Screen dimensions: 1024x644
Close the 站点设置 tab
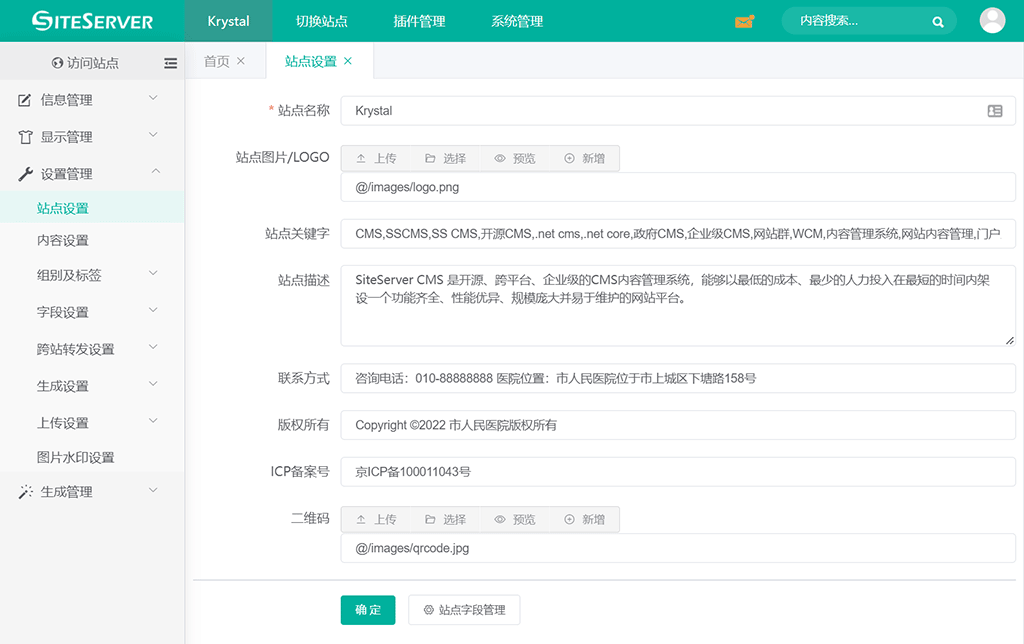(x=348, y=61)
